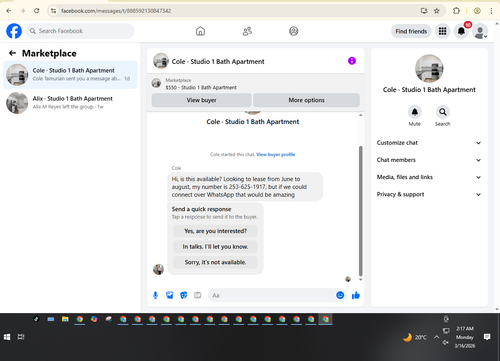
Task: Open Cole - Studio 1 Bath Apartment conversation
Action: click(70, 75)
